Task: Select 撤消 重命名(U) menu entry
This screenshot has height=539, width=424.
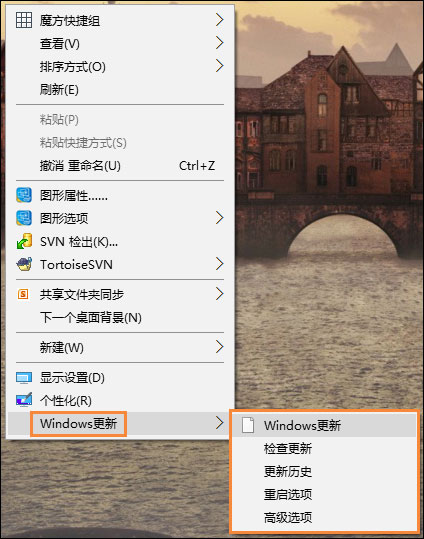Action: point(120,166)
